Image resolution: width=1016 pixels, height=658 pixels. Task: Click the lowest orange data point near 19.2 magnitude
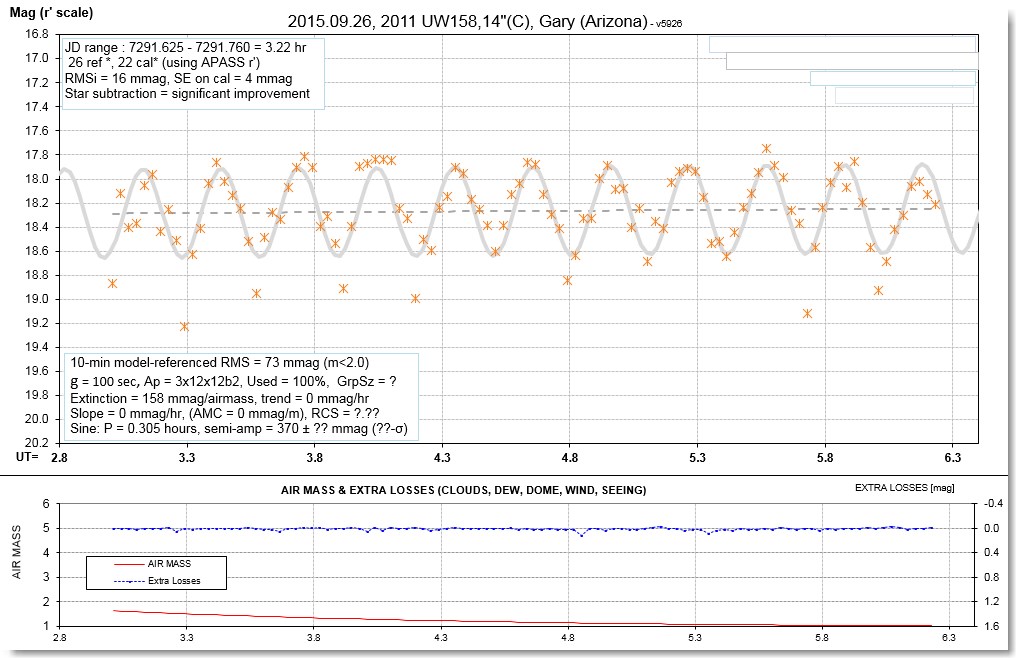184,326
